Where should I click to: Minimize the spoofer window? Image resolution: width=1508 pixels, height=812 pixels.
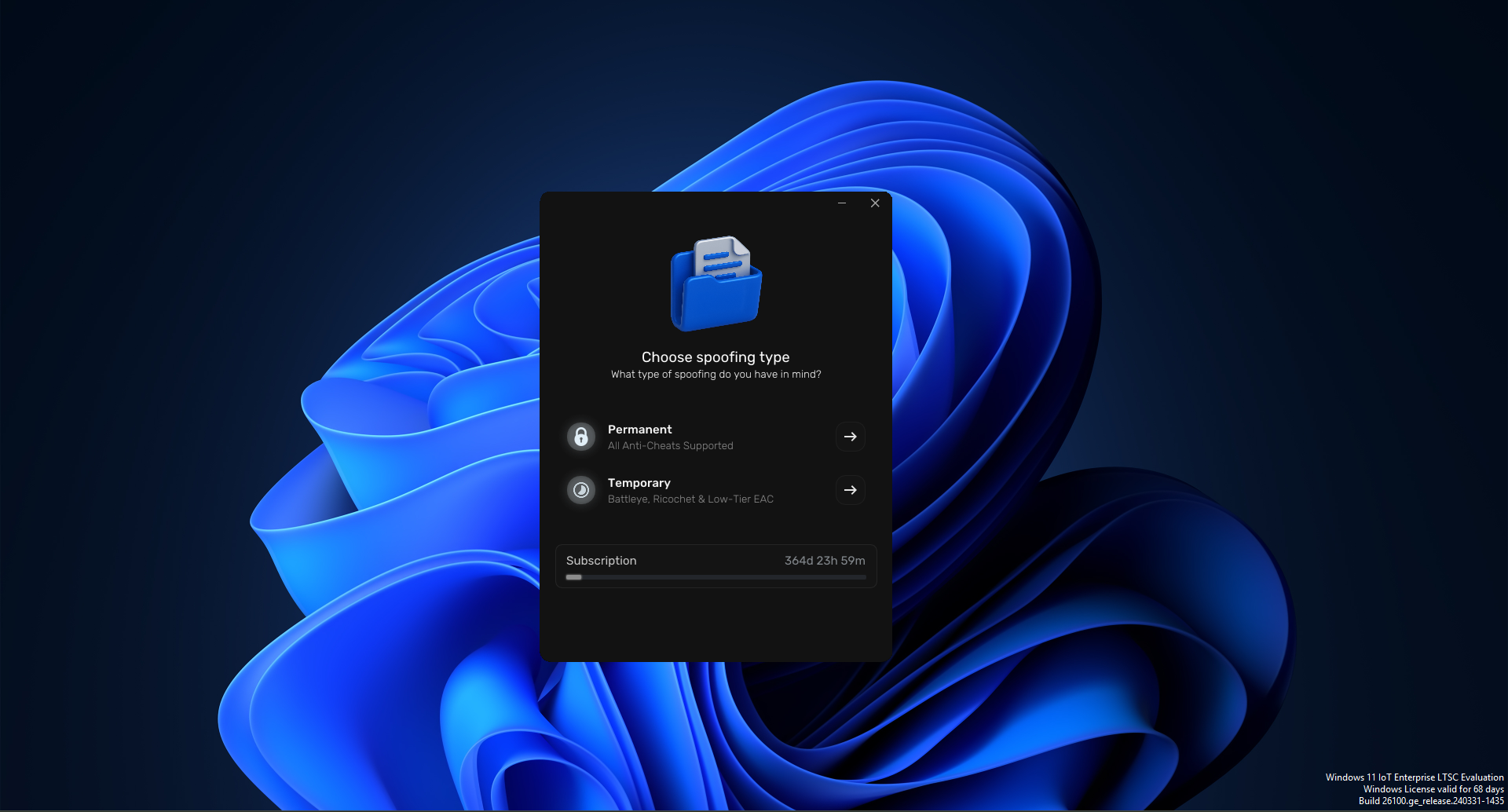(842, 203)
